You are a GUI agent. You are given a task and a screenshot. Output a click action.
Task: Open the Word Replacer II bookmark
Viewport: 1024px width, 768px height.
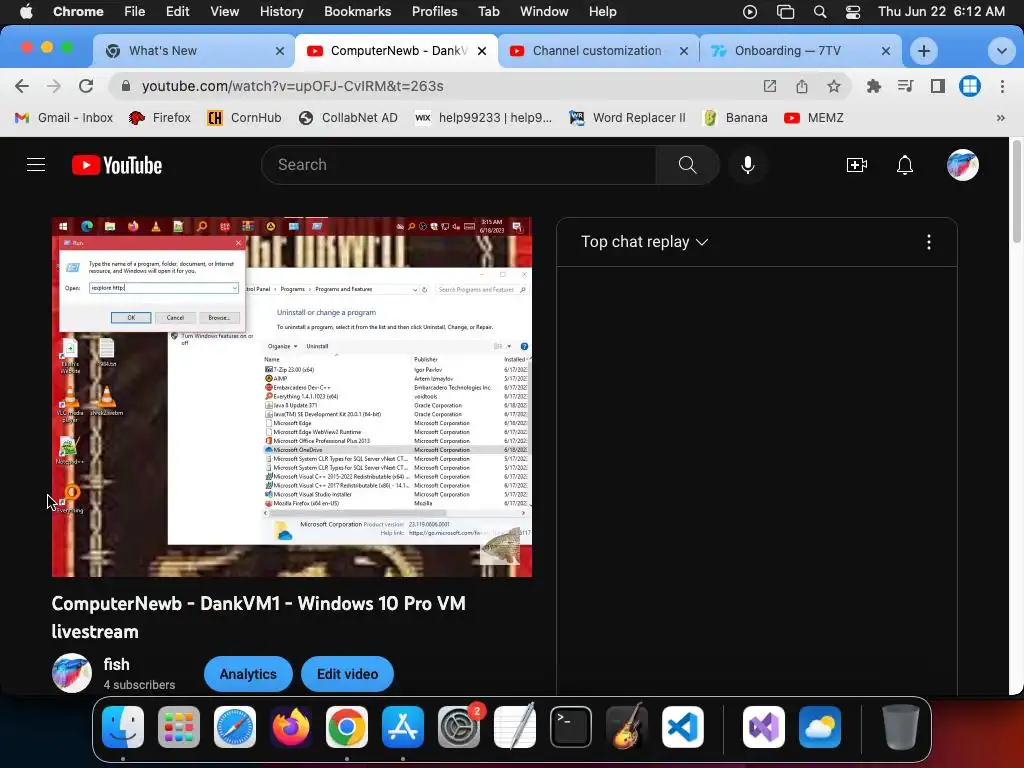pos(627,118)
